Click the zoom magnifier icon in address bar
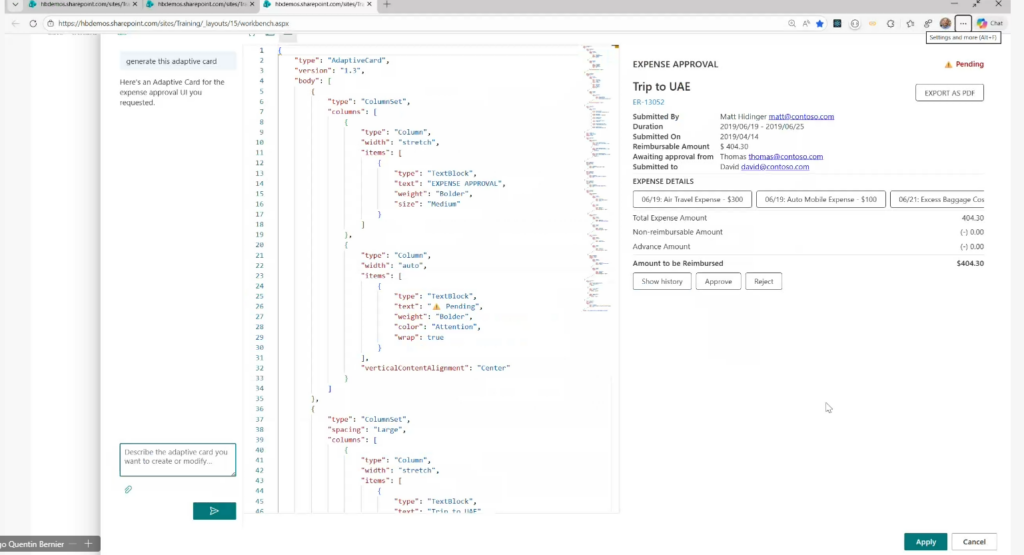The image size is (1024, 555). coord(791,23)
